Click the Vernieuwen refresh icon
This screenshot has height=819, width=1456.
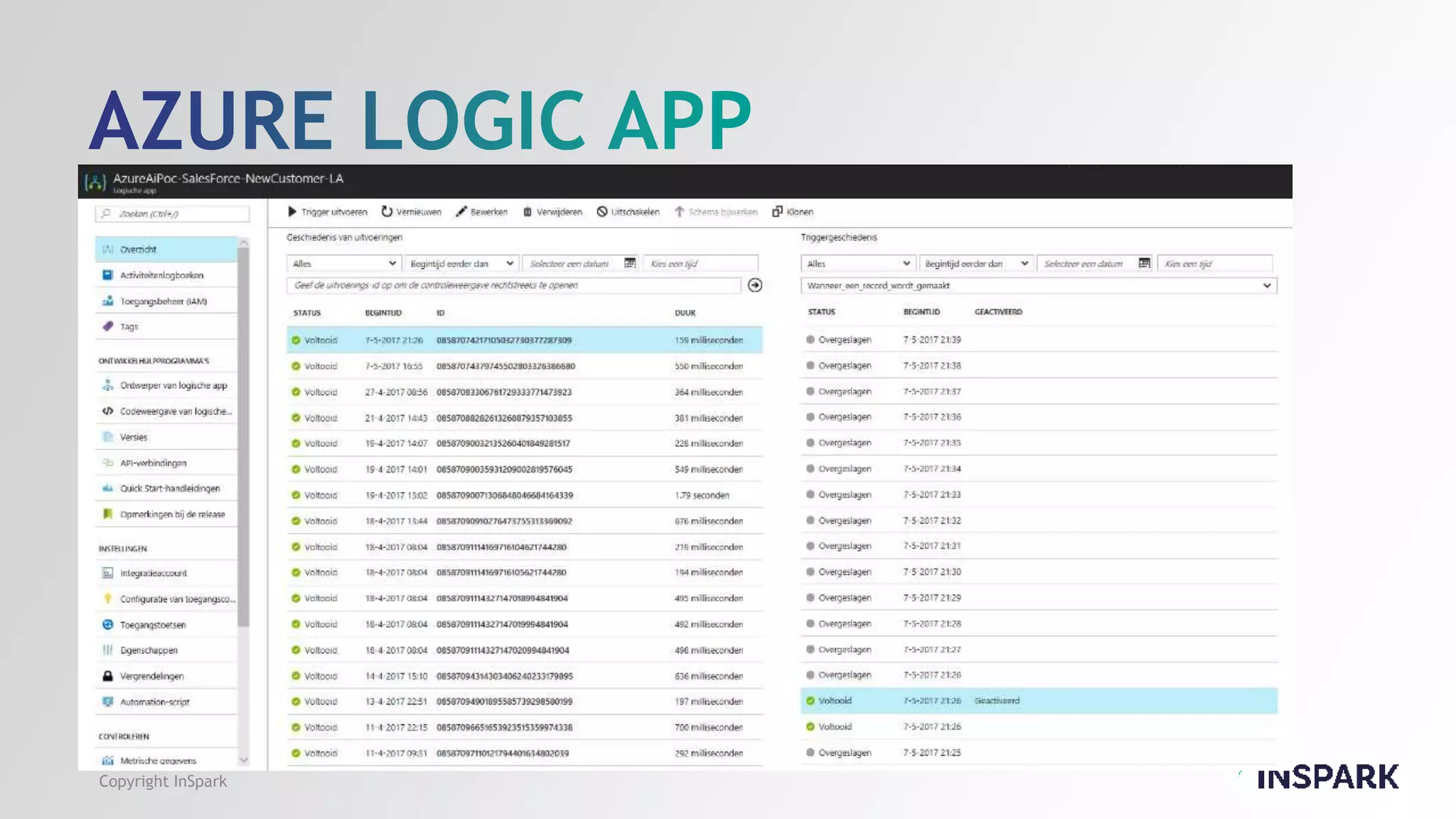pos(387,212)
